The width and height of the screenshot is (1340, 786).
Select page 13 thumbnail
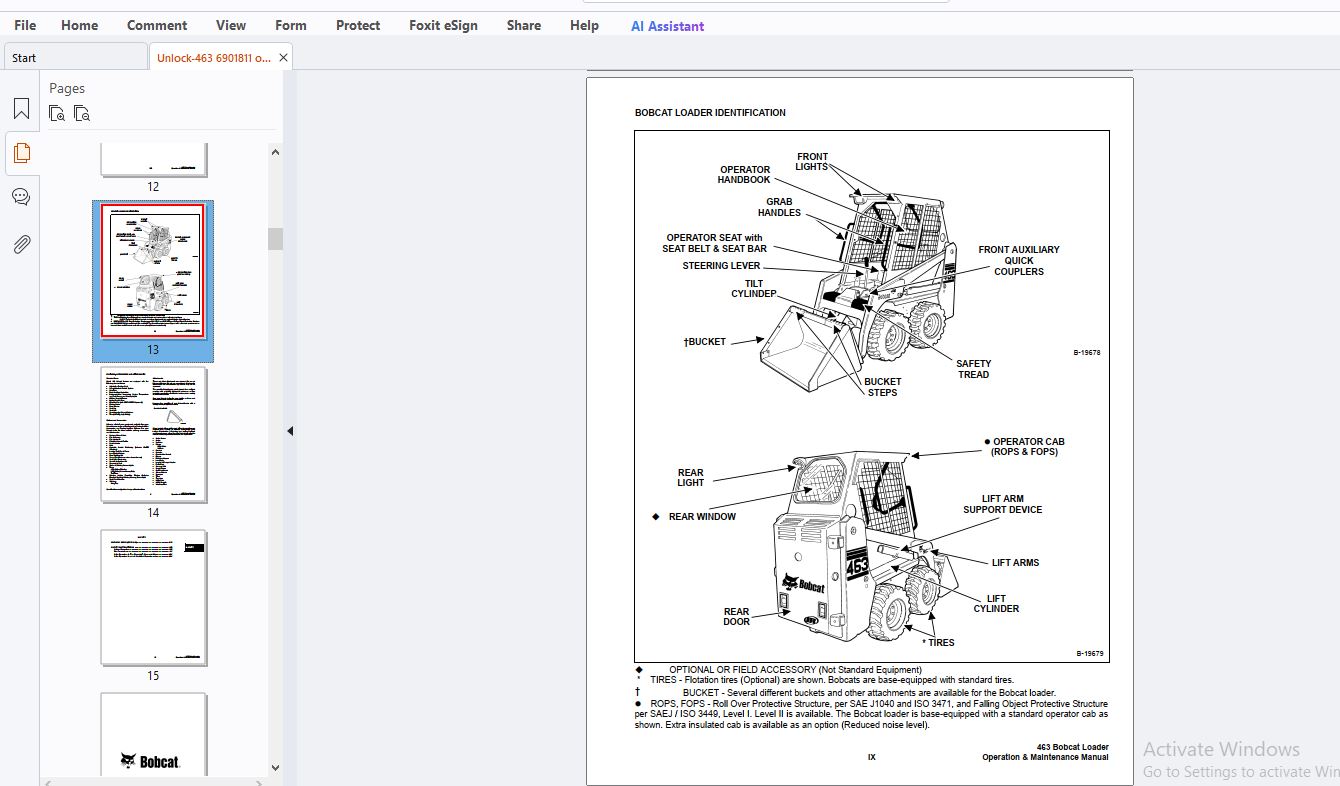[153, 272]
